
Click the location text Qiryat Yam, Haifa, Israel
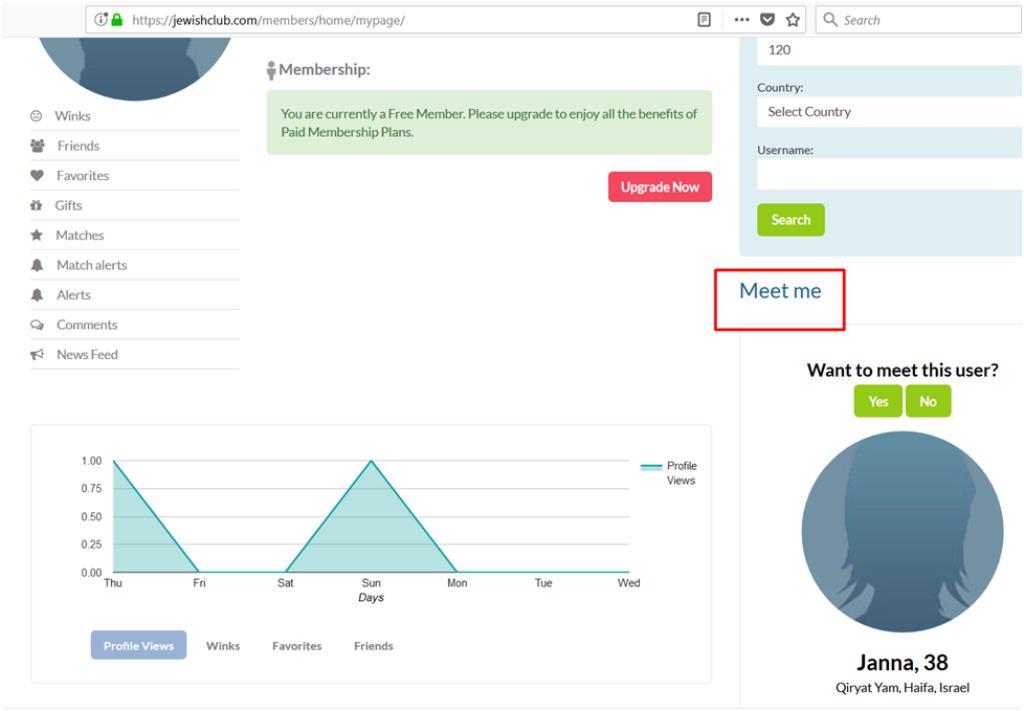(903, 687)
